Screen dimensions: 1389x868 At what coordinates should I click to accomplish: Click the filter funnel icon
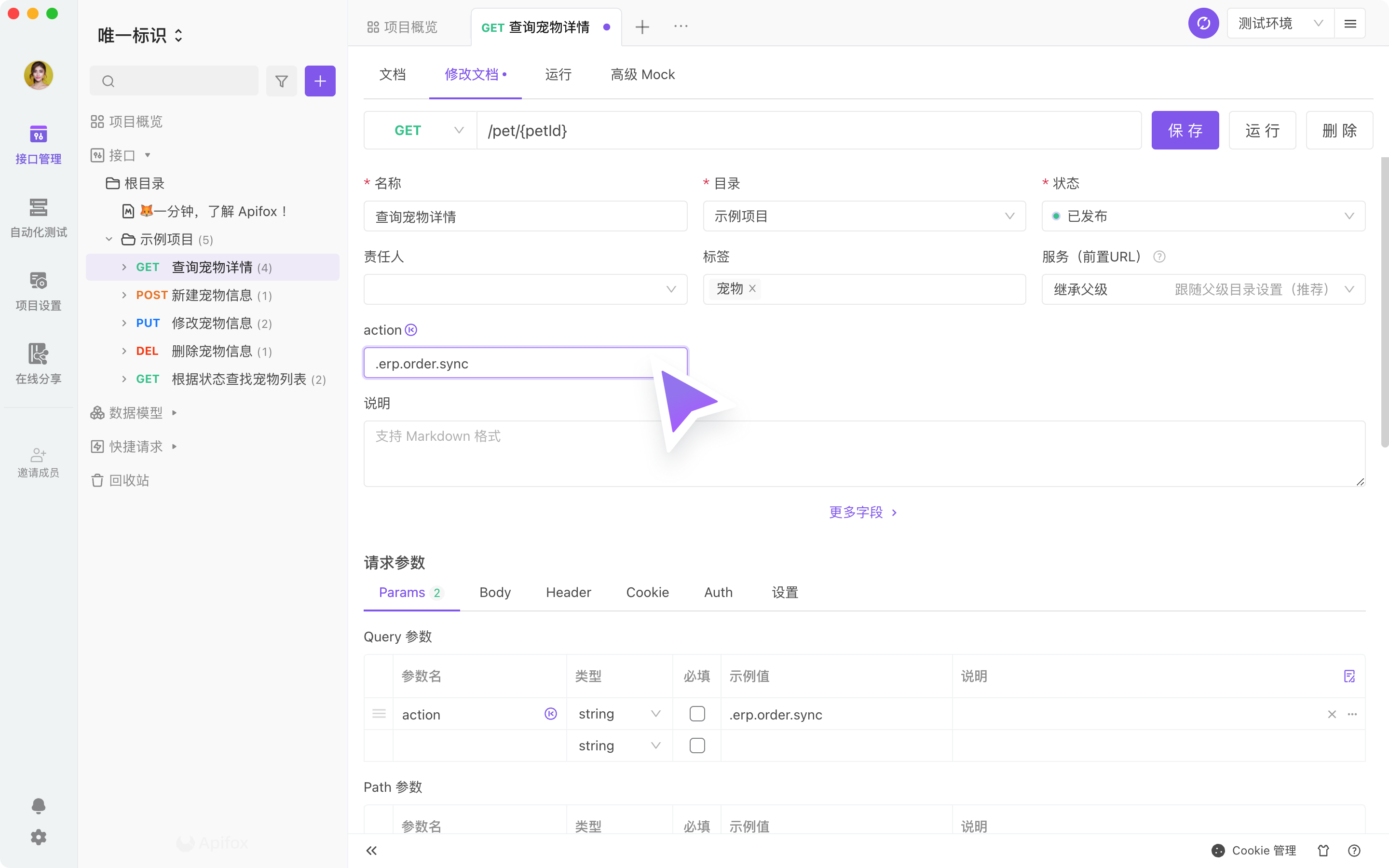[281, 81]
